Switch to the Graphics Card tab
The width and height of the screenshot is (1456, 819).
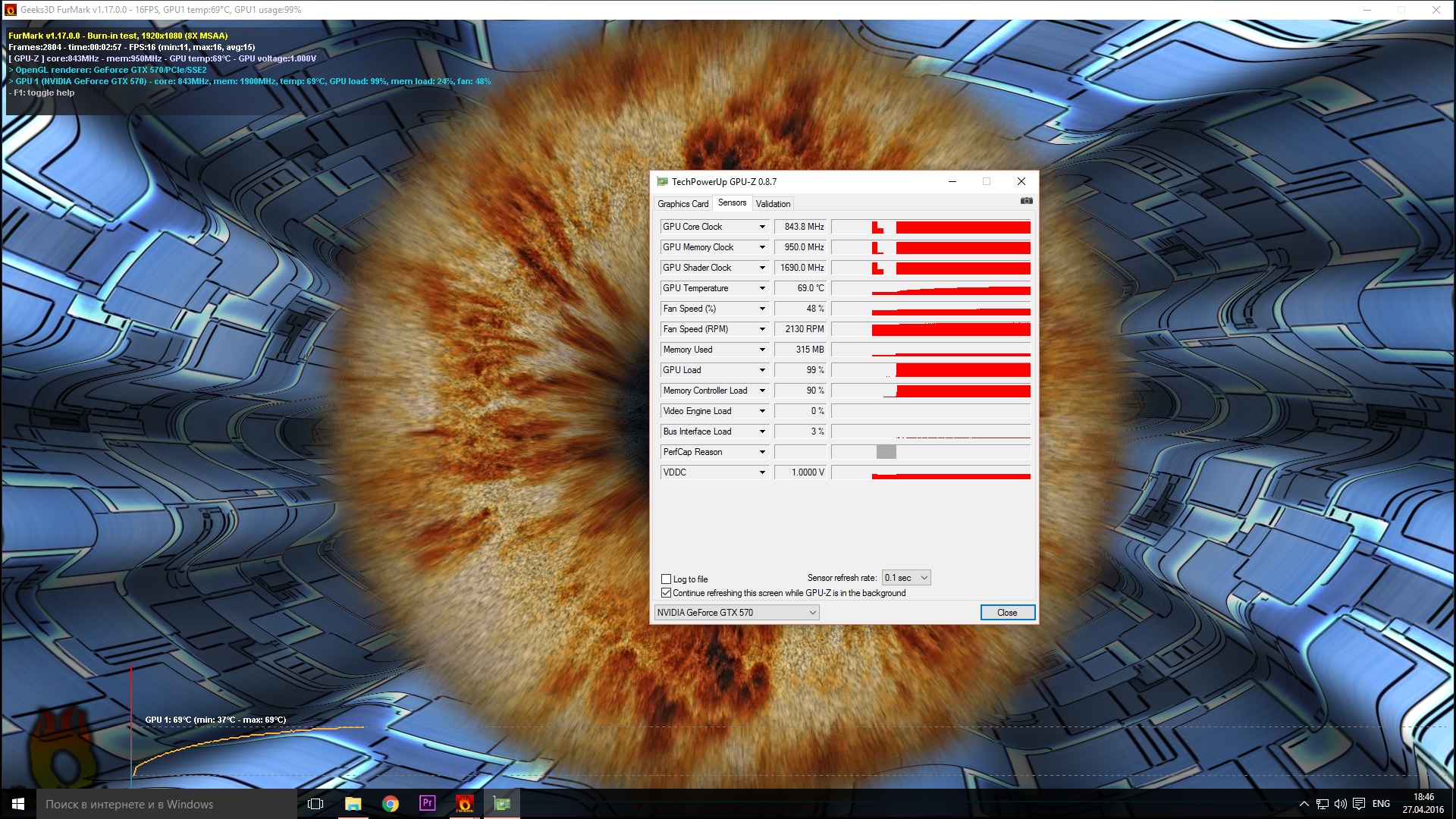[682, 203]
